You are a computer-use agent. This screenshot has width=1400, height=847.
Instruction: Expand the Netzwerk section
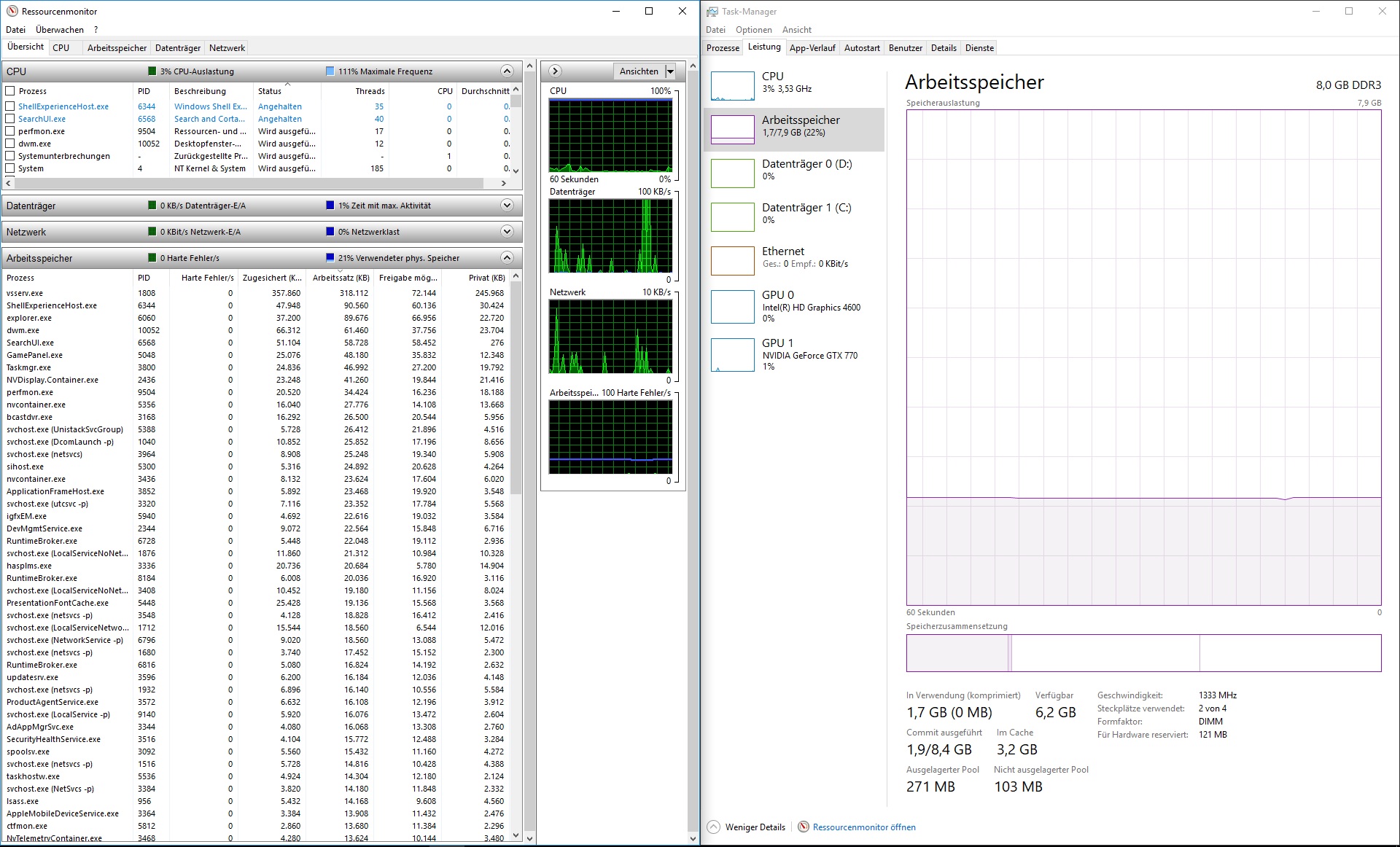pos(507,232)
